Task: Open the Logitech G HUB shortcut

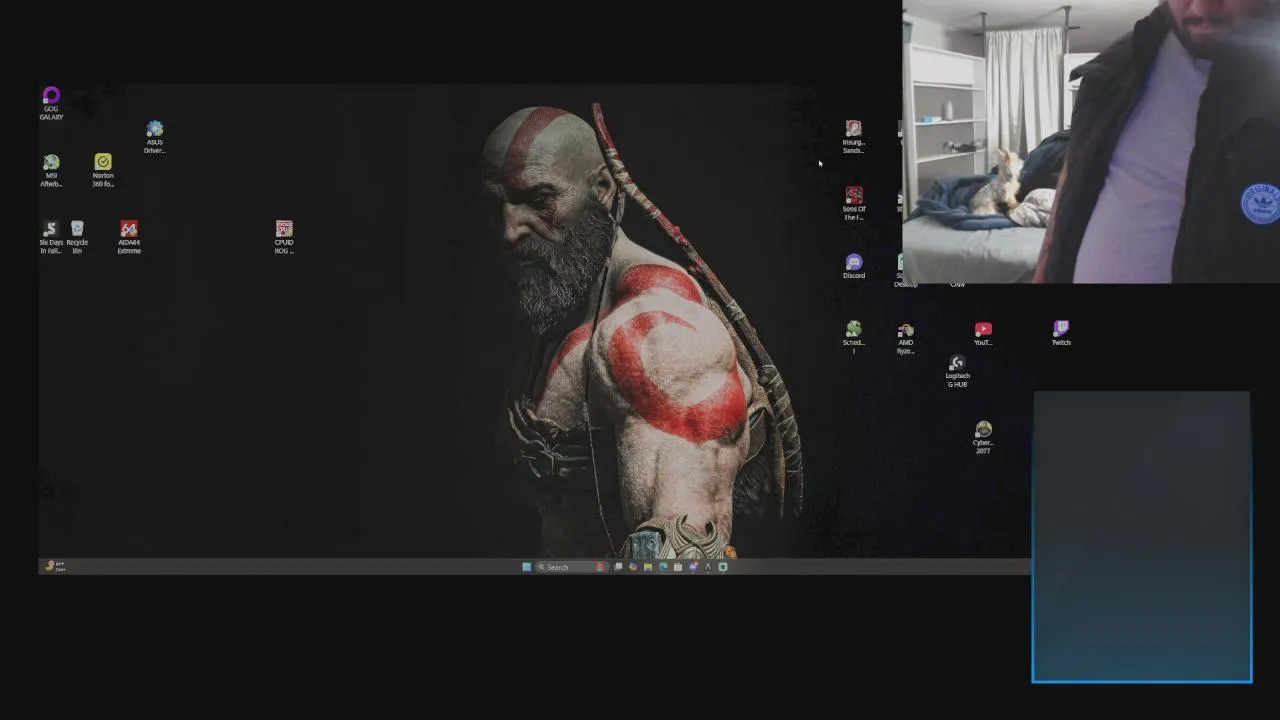Action: (957, 371)
